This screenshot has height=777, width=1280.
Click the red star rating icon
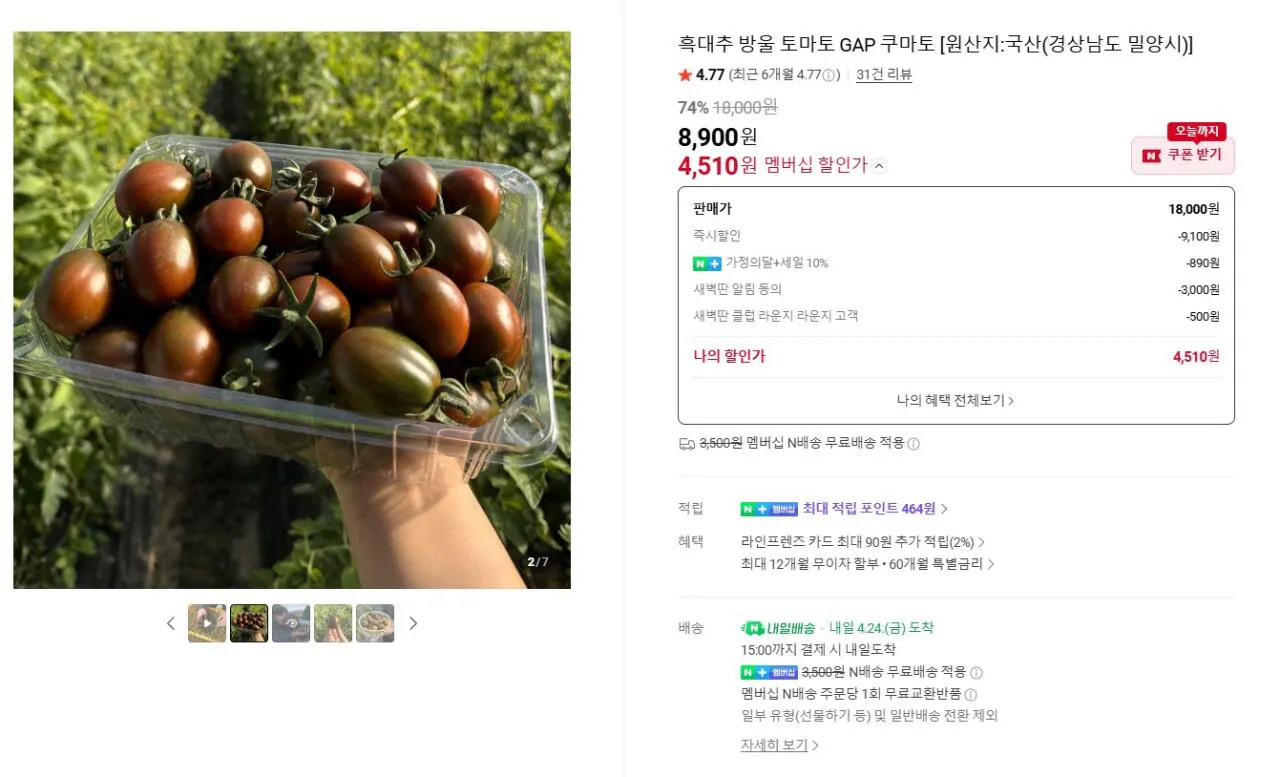tap(685, 74)
